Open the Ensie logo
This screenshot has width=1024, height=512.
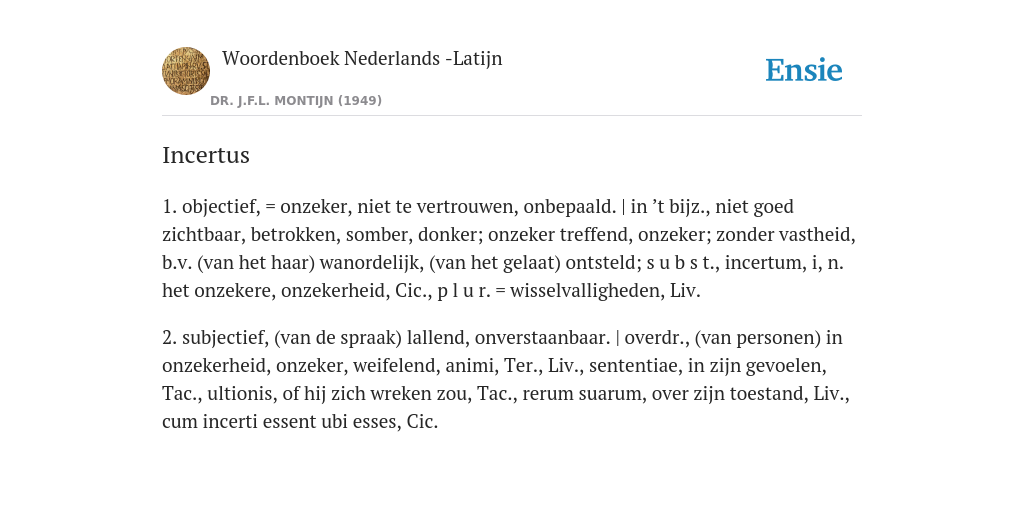(x=804, y=70)
